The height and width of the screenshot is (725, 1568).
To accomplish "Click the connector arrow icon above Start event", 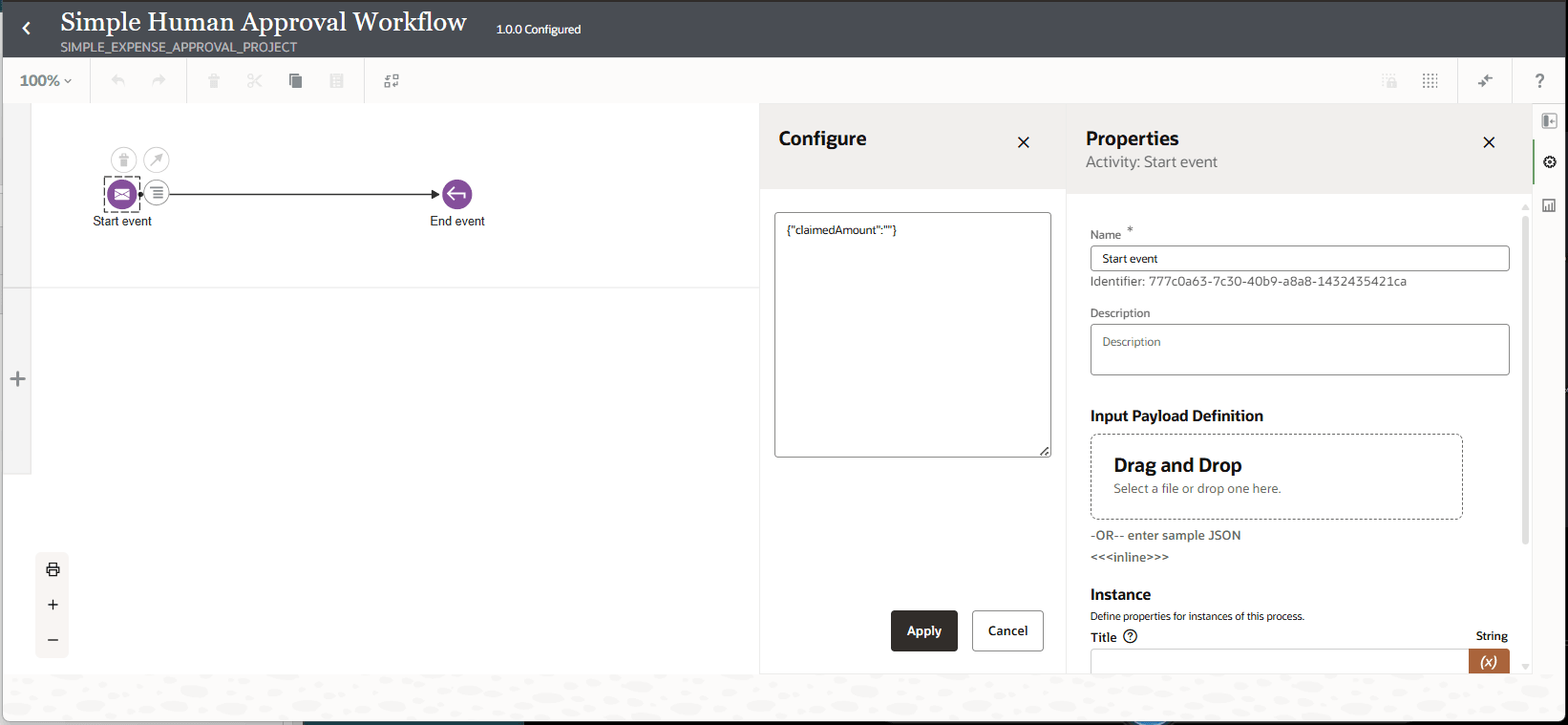I will pos(157,160).
